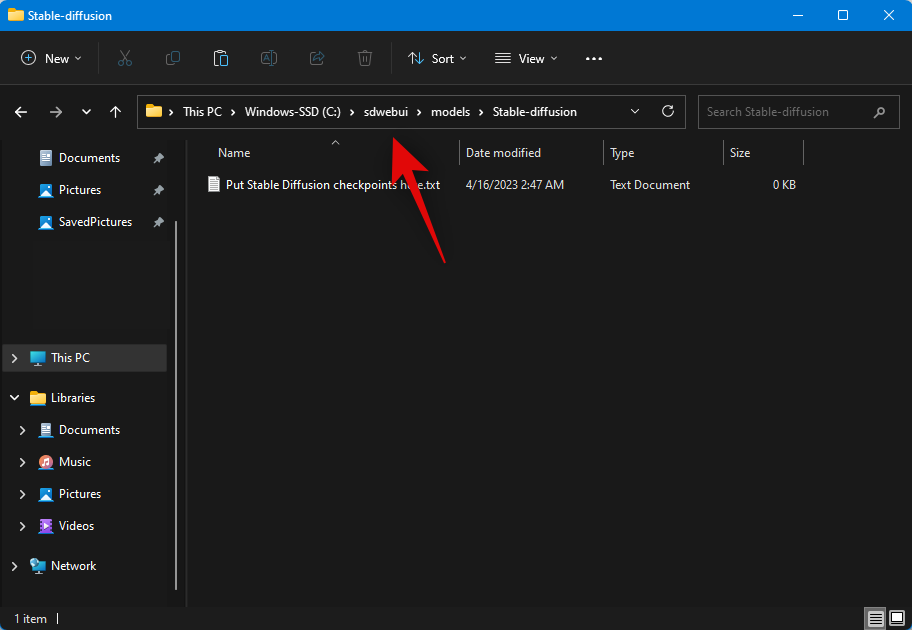Viewport: 912px width, 630px height.
Task: Refresh the current folder view
Action: tap(668, 112)
